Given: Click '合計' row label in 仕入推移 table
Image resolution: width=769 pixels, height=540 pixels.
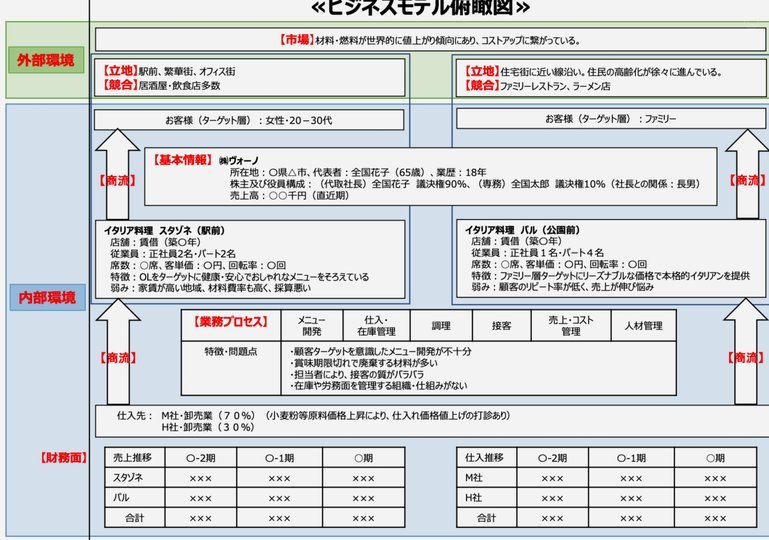Looking at the screenshot, I should (487, 517).
